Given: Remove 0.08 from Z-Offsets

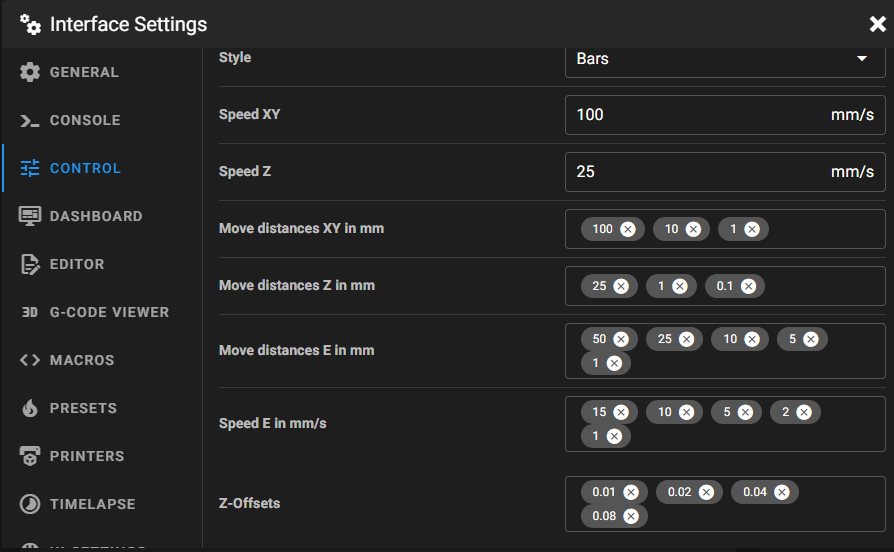Looking at the screenshot, I should 631,516.
